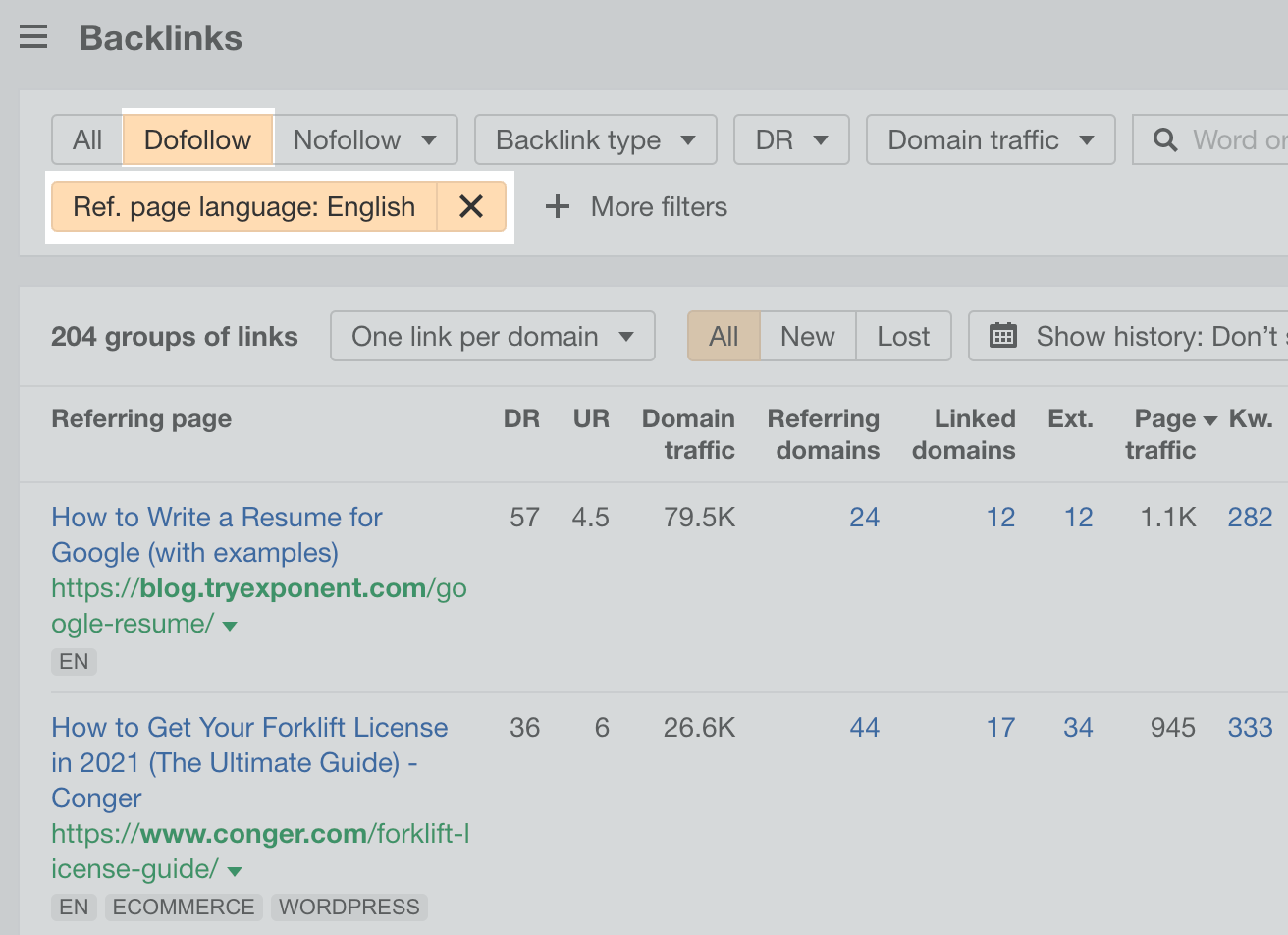Toggle the Dofollow filter
Viewport: 1288px width, 935px height.
(197, 139)
